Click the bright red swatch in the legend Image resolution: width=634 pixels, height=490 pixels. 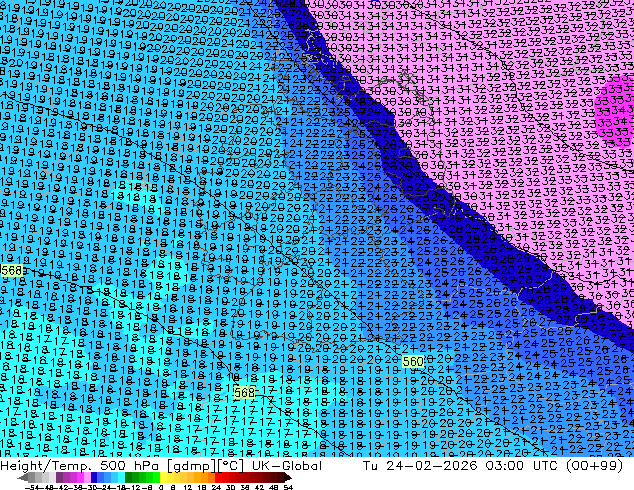[x=218, y=478]
